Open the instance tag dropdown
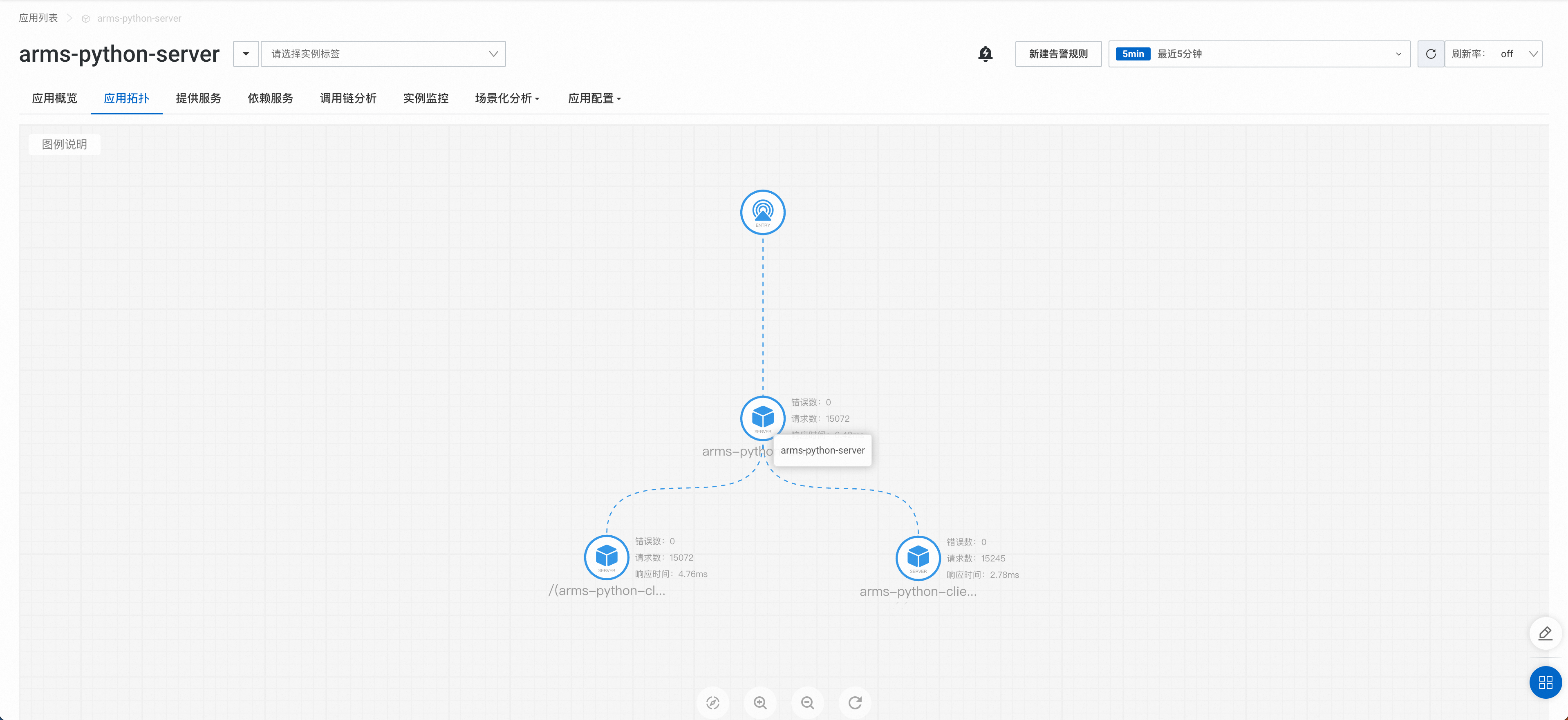 coord(383,54)
